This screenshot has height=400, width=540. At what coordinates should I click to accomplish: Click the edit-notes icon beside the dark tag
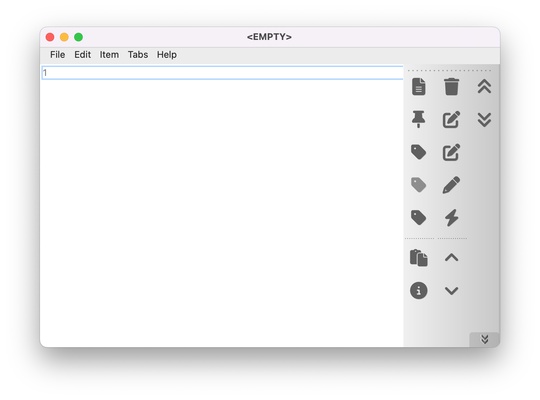click(x=451, y=152)
